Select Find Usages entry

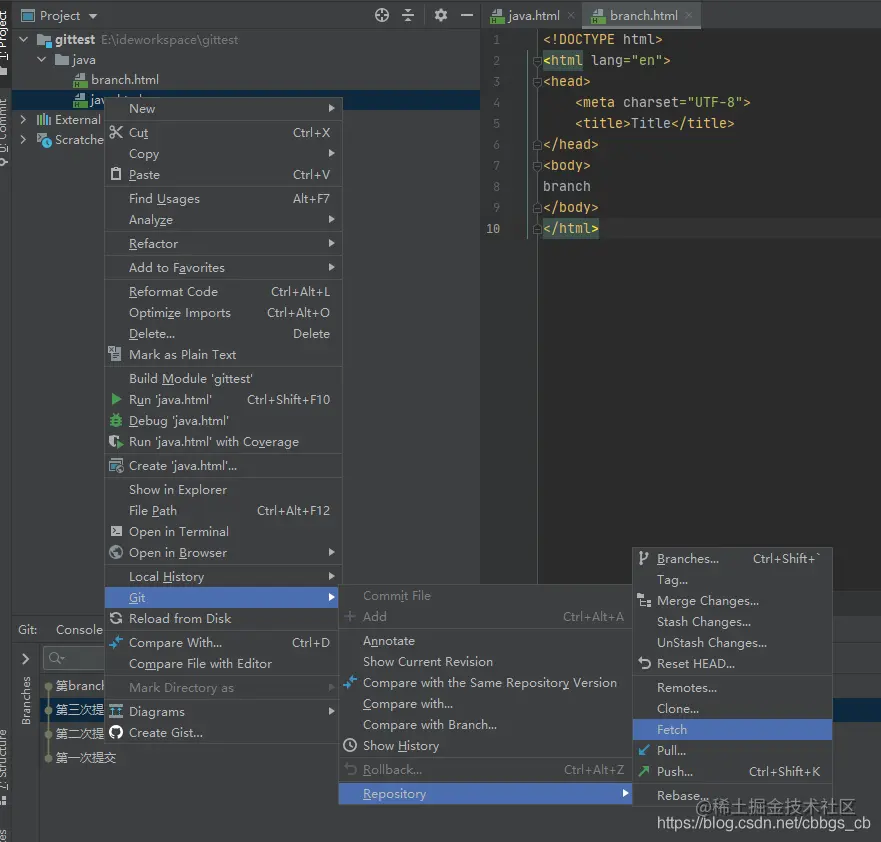click(x=224, y=198)
